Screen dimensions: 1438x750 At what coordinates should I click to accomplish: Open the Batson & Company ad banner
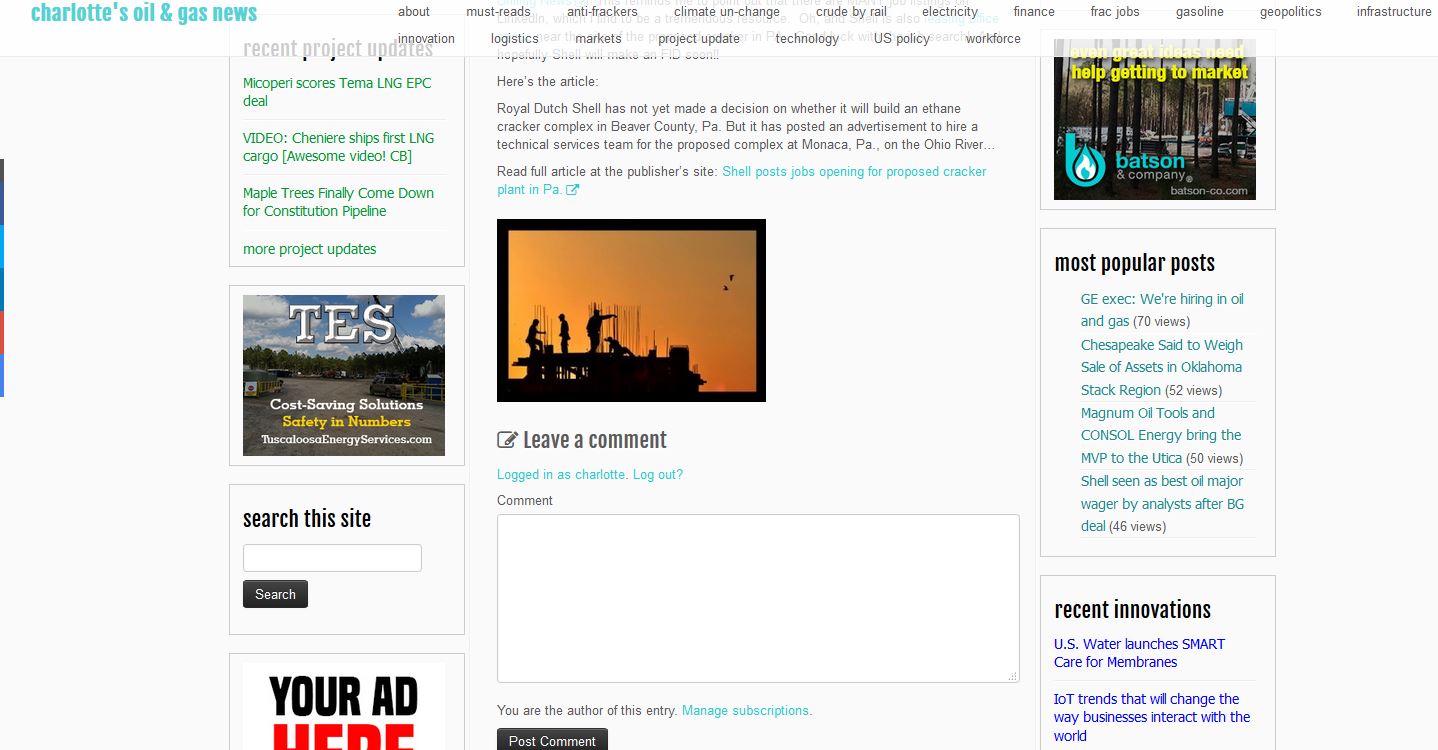pyautogui.click(x=1154, y=119)
